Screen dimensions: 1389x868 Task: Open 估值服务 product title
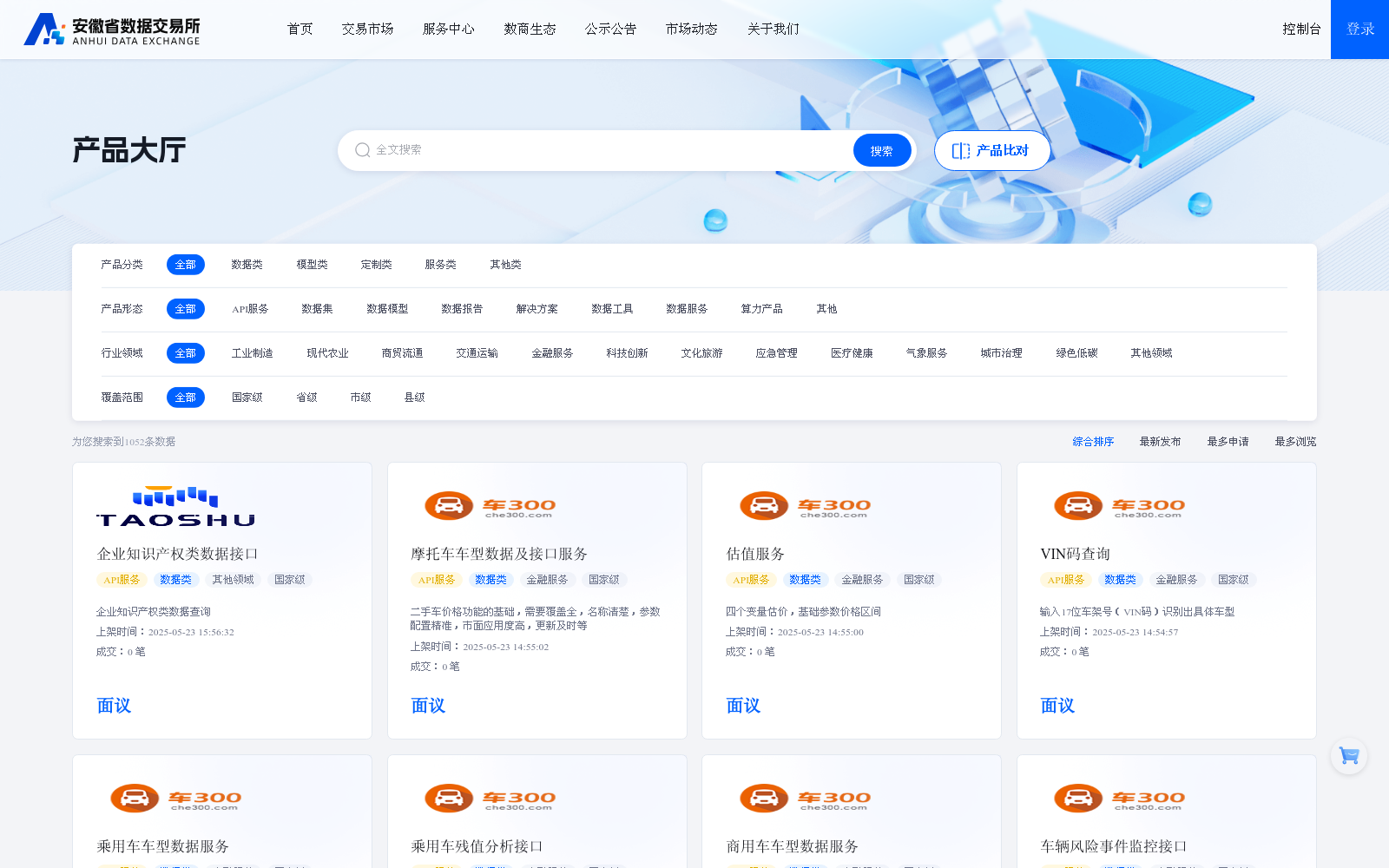pos(755,554)
